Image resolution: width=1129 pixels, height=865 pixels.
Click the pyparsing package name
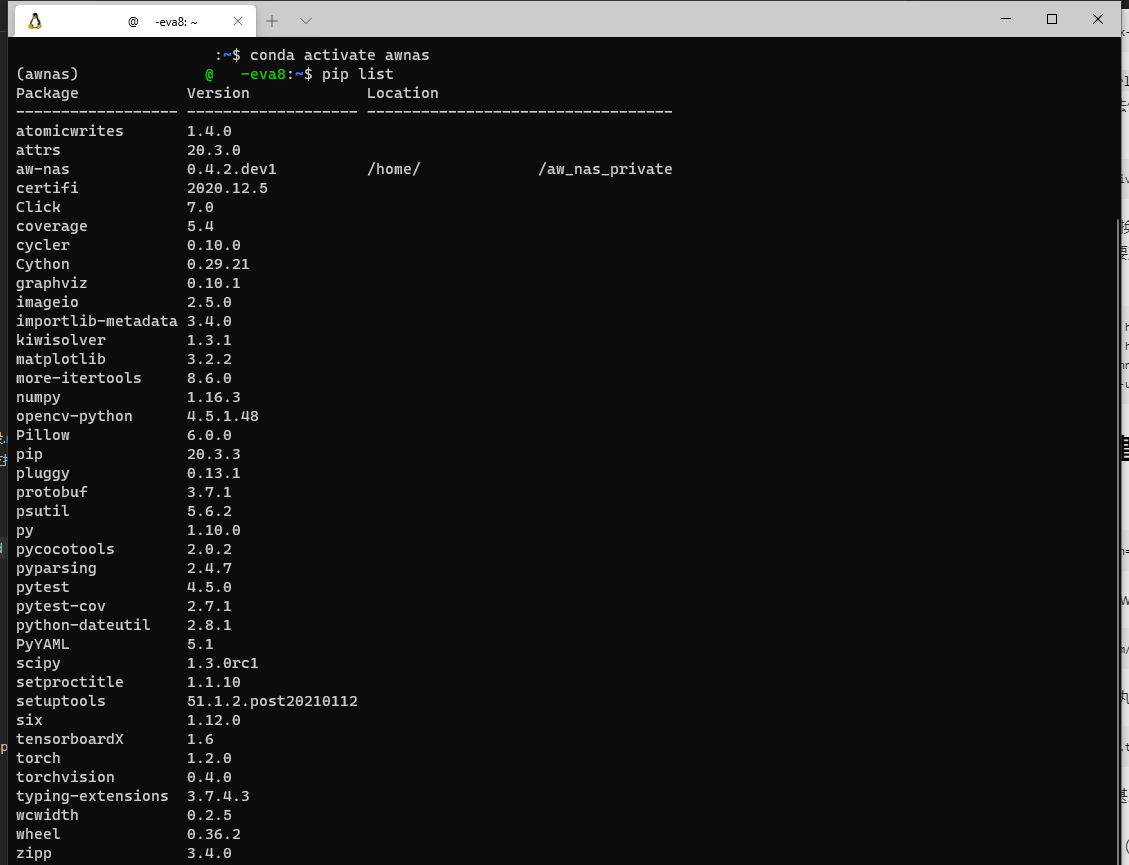[56, 568]
